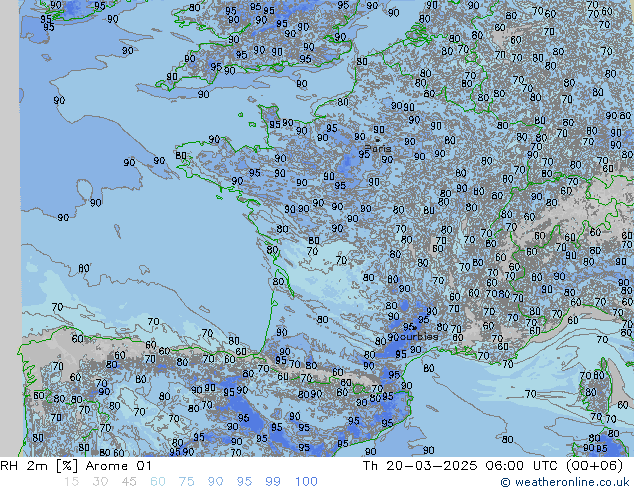Image resolution: width=634 pixels, height=490 pixels.
Task: Select the legend value 95 in bottom scale
Action: [244, 482]
